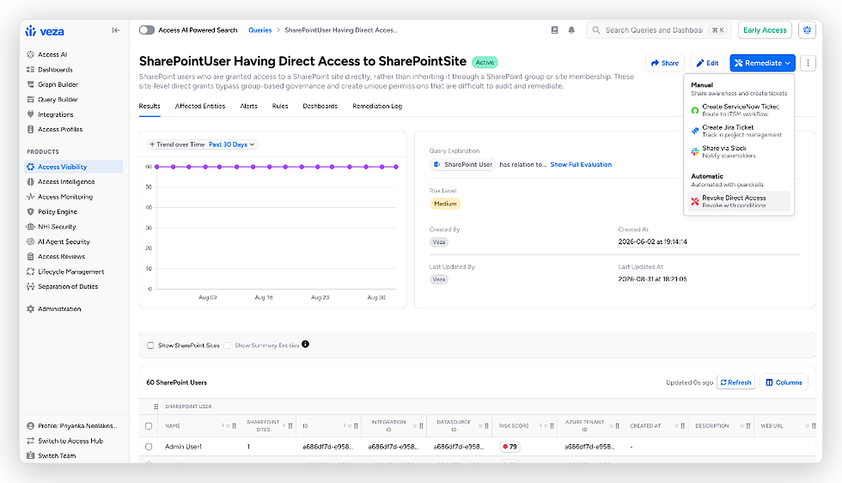The height and width of the screenshot is (483, 842).
Task: Open the user profile entry
Action: tap(72, 426)
